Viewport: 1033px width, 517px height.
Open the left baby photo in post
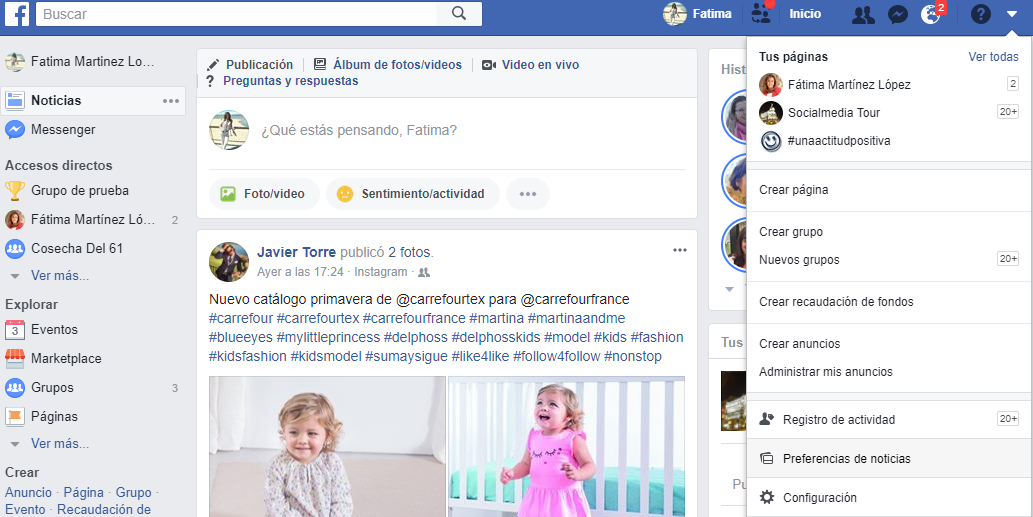click(327, 447)
